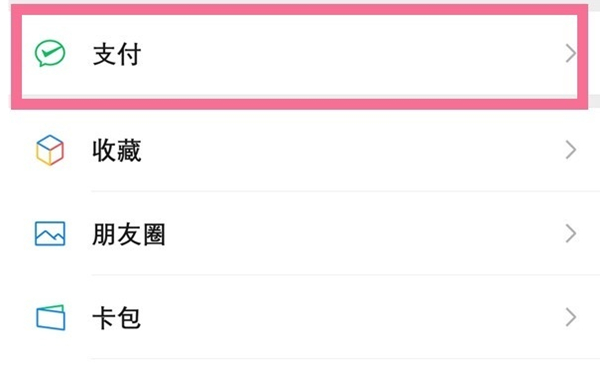
Task: Tap empty space in the 朋友圈 row
Action: point(344,234)
